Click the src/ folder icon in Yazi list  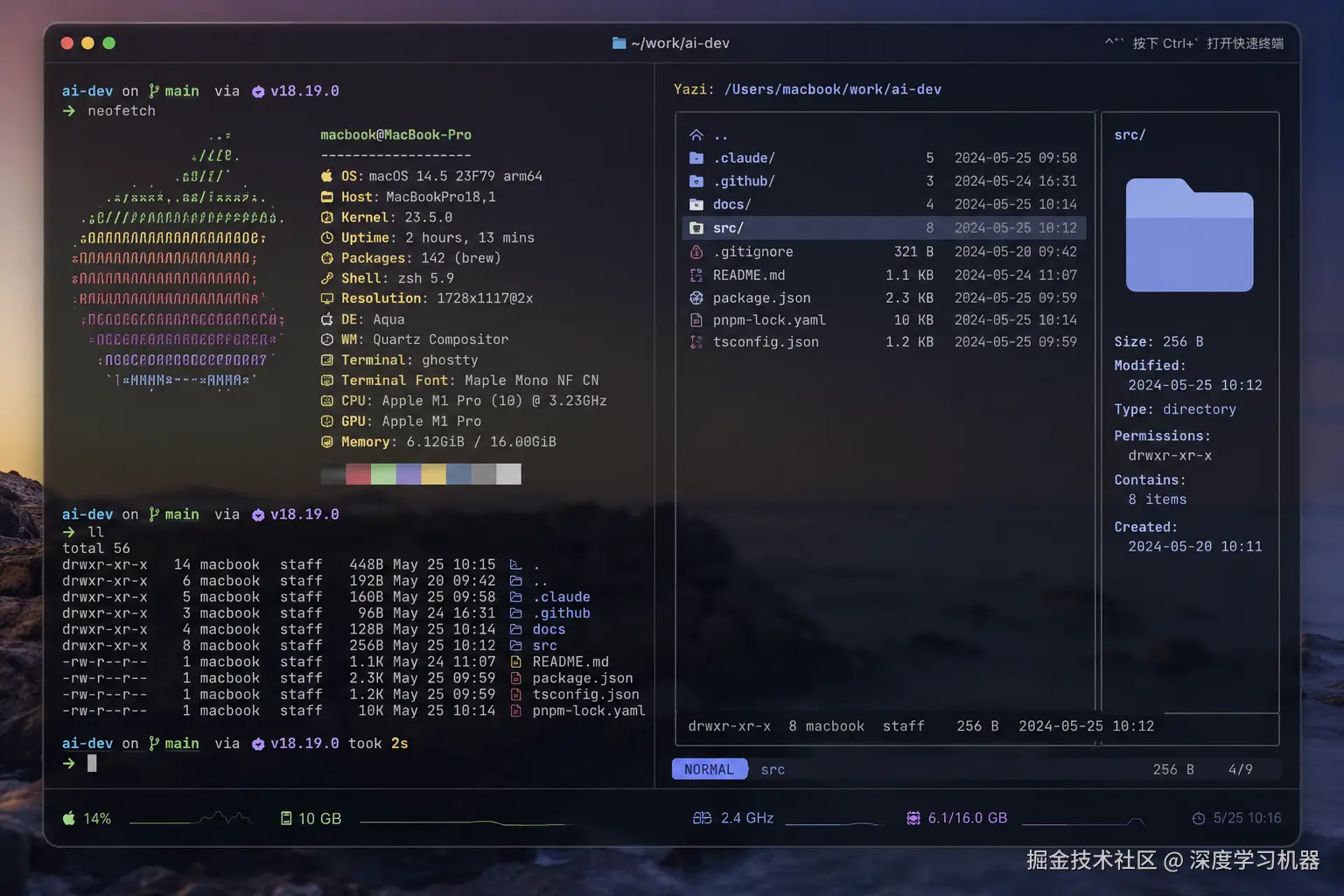696,228
